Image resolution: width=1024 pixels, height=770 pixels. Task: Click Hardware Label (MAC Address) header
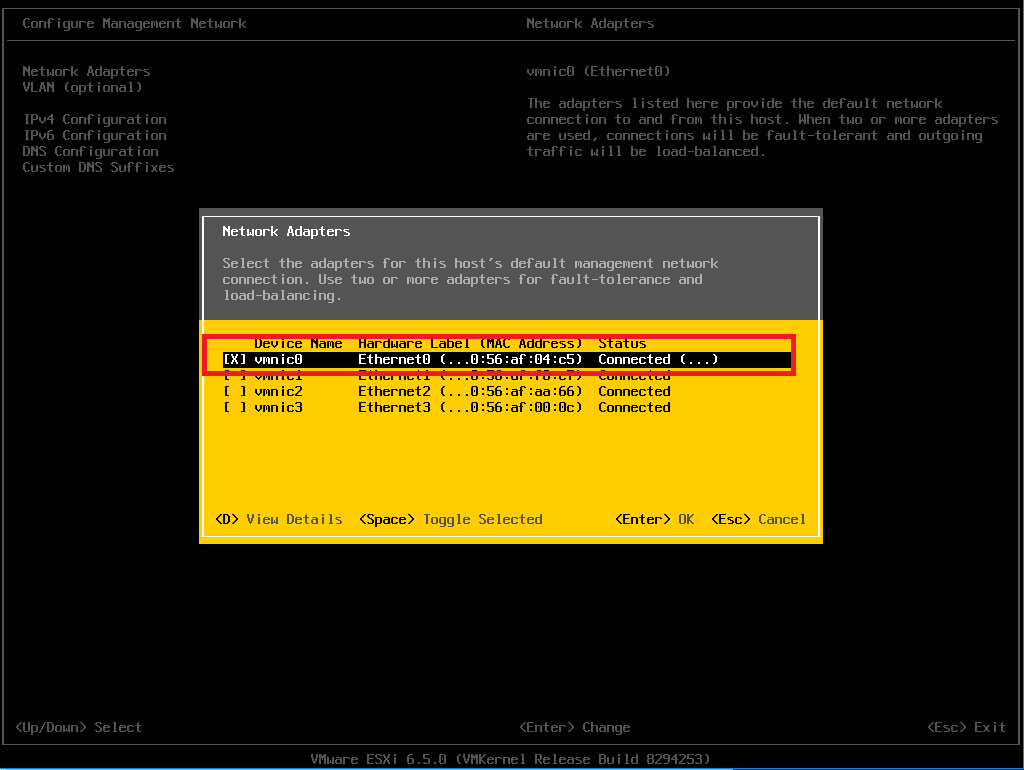point(470,344)
